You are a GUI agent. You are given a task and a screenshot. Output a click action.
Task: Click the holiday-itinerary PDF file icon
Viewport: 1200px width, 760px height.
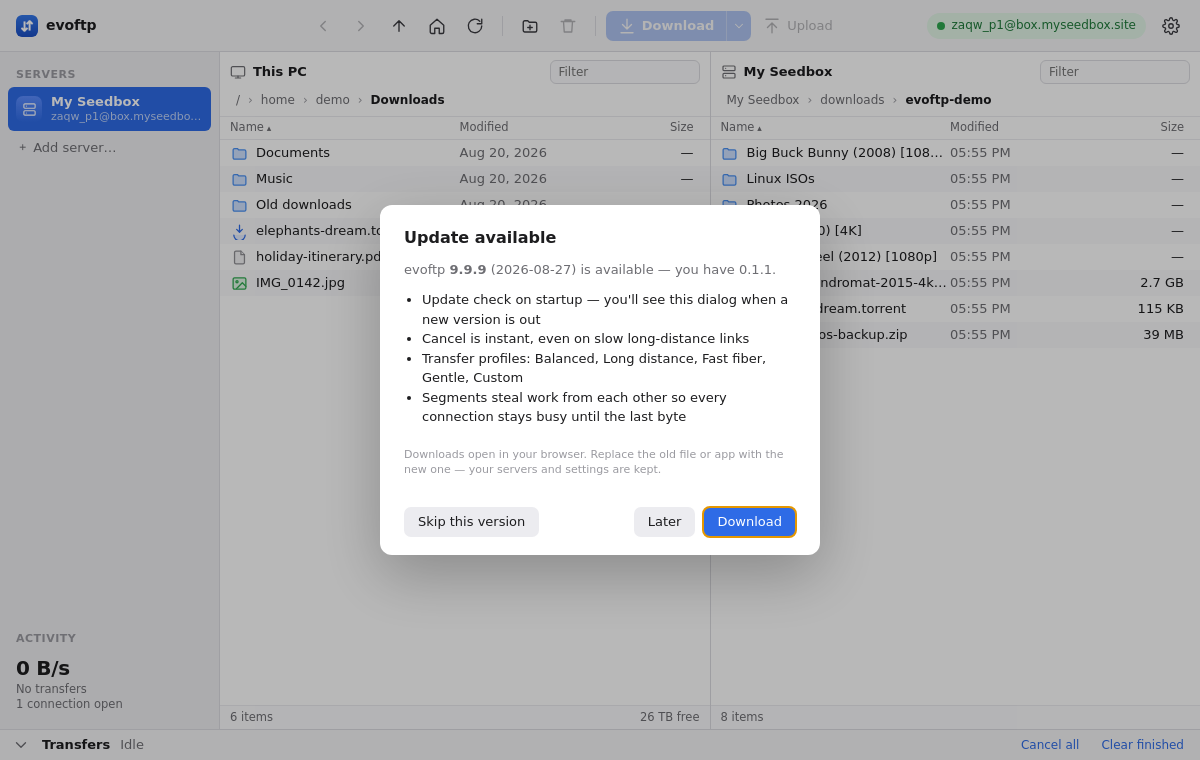(239, 257)
